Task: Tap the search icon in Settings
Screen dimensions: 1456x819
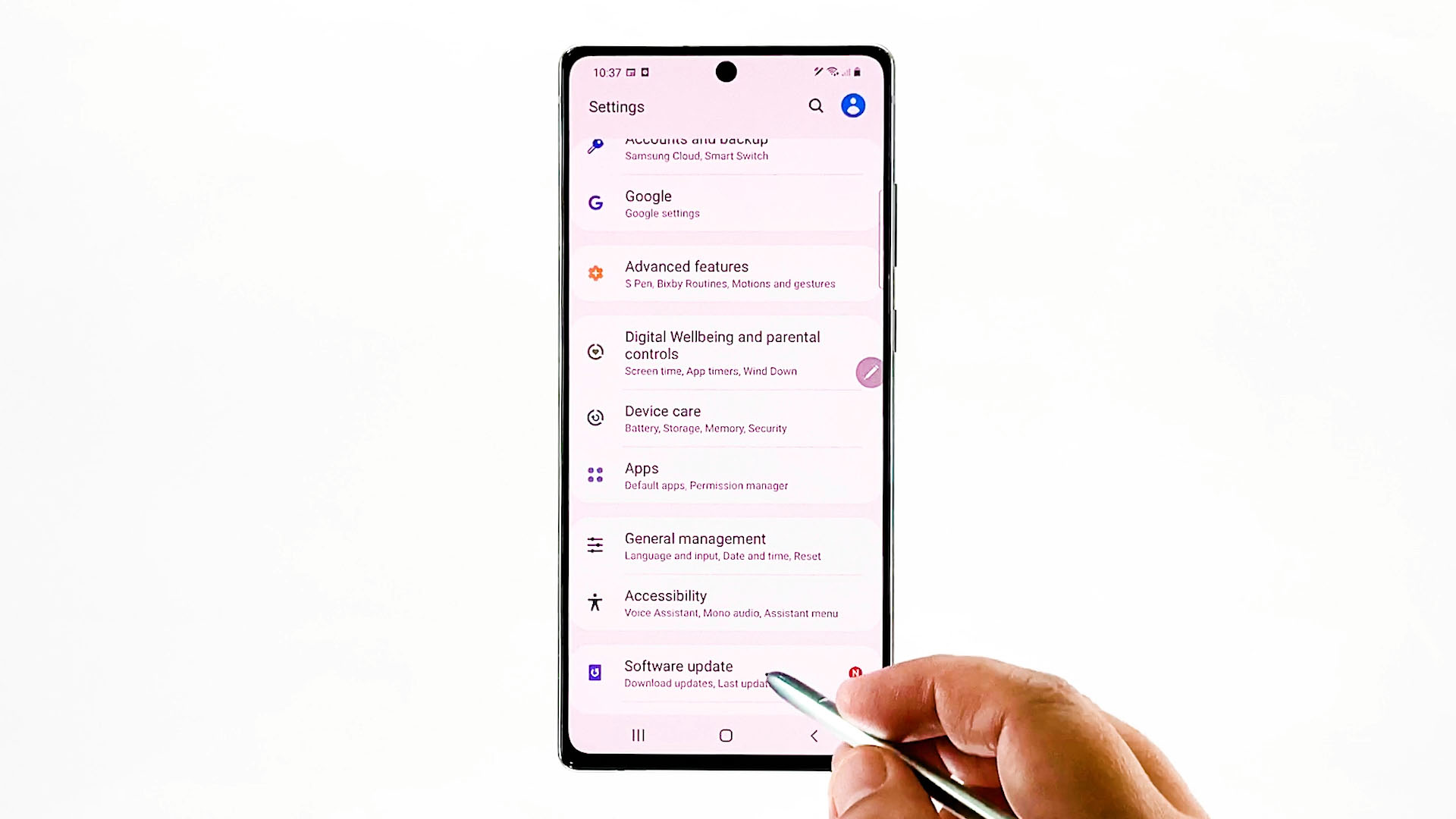Action: click(816, 106)
